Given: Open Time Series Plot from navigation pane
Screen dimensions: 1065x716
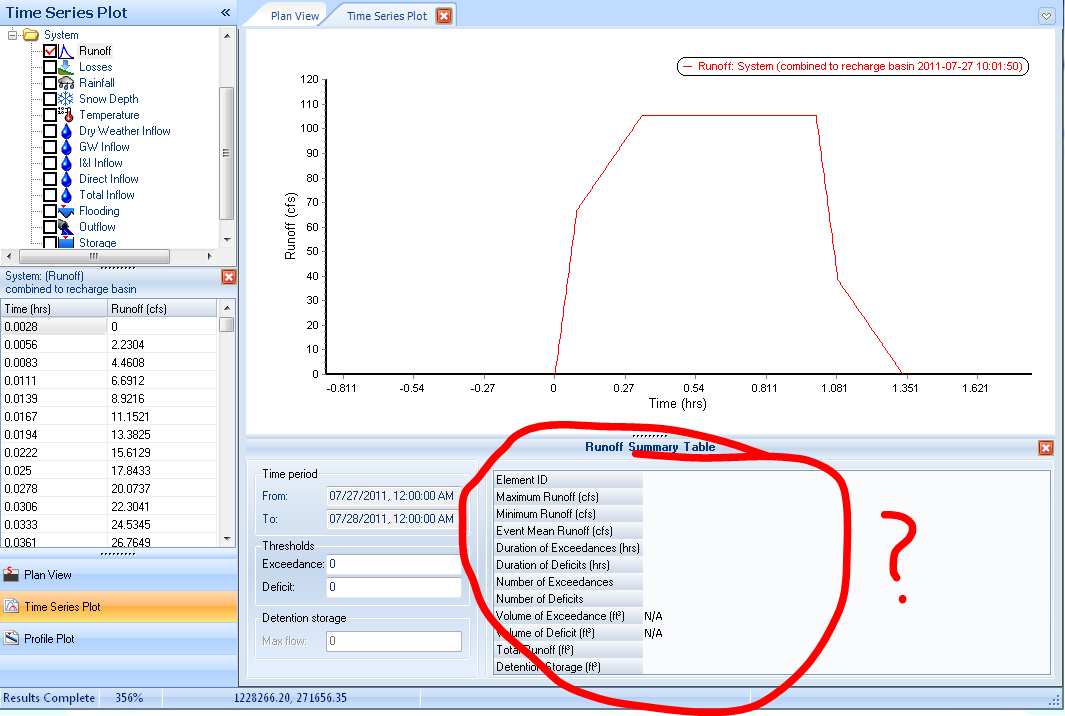Looking at the screenshot, I should [x=119, y=607].
